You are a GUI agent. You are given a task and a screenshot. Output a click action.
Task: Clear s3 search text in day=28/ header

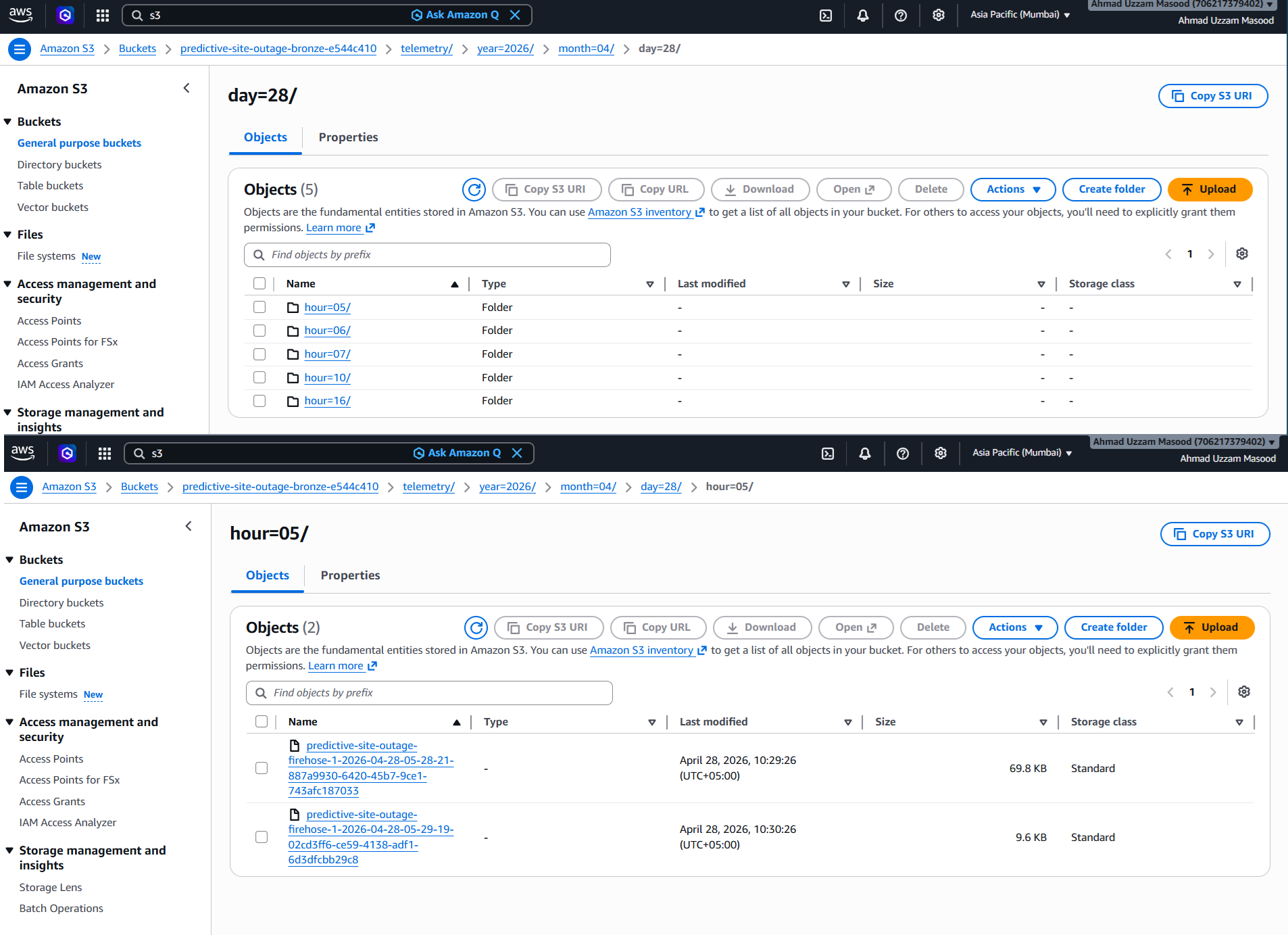point(515,15)
